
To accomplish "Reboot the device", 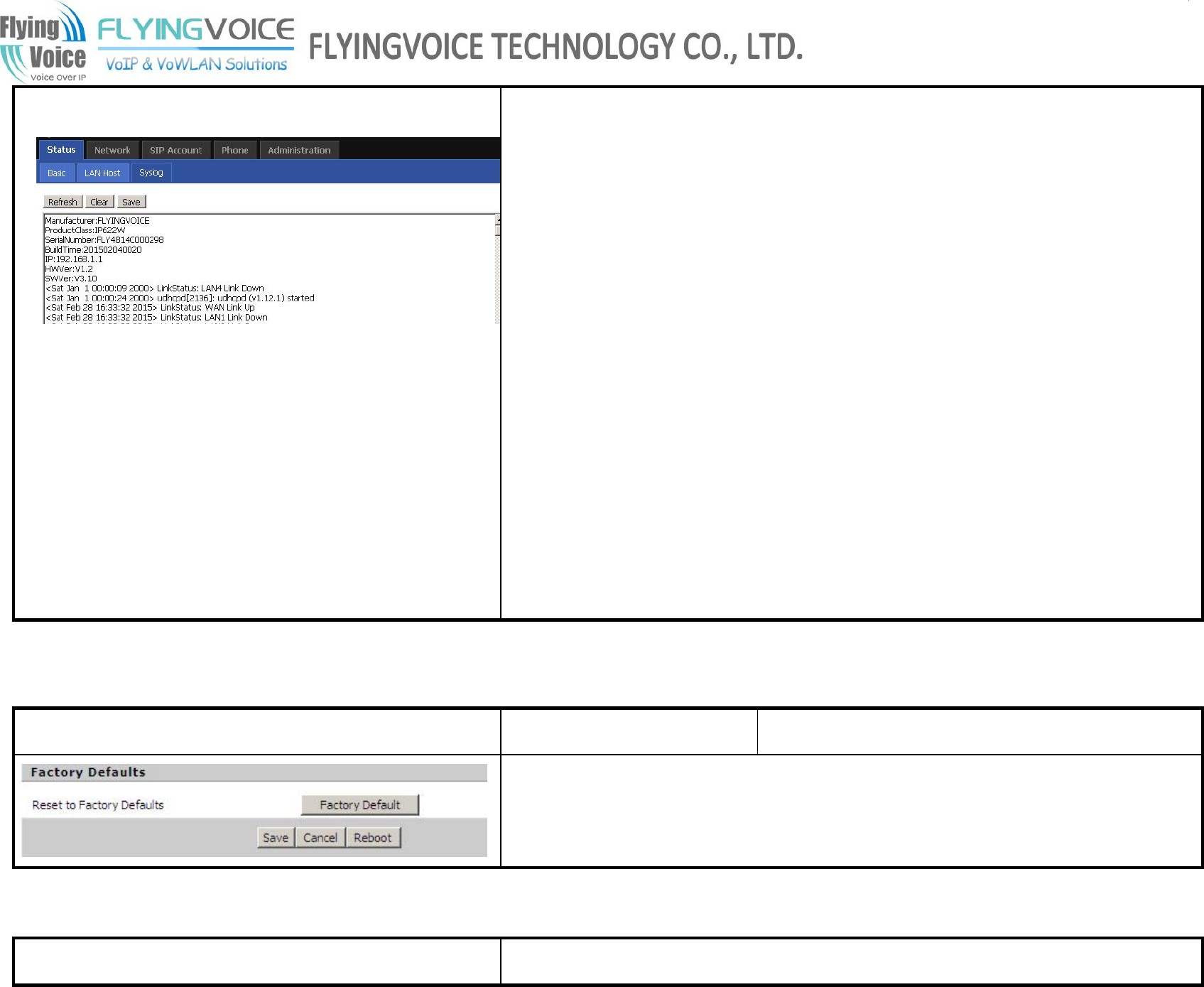I will pos(373,838).
